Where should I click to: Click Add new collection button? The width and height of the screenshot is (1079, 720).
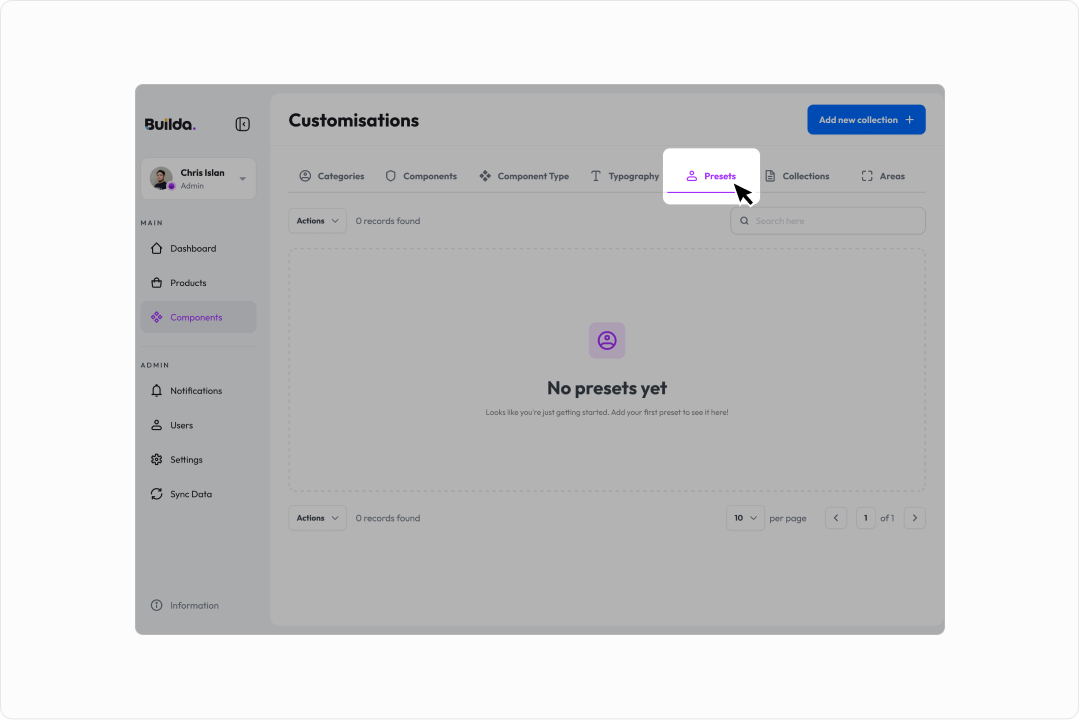coord(866,120)
